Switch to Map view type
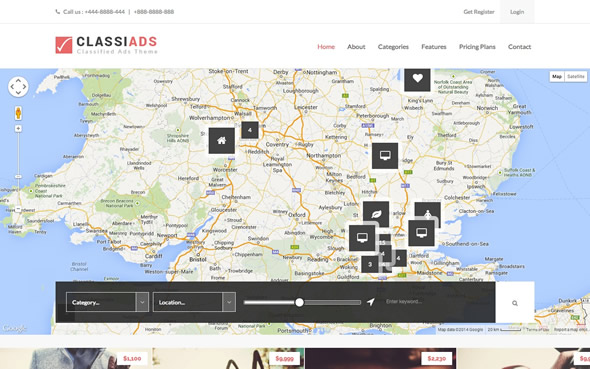This screenshot has width=590, height=369. (x=557, y=77)
